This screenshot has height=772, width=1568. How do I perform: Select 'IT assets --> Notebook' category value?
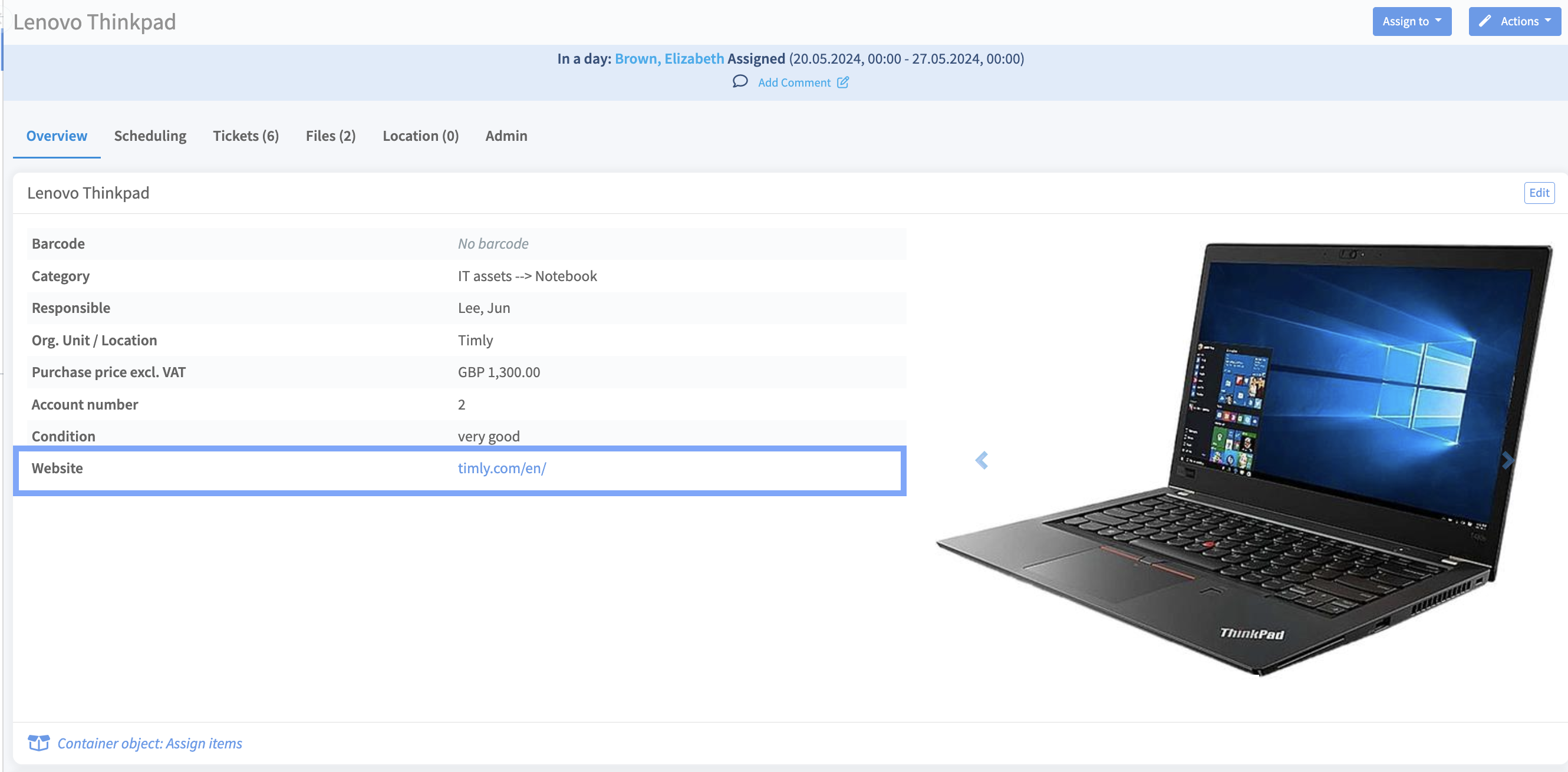tap(527, 276)
